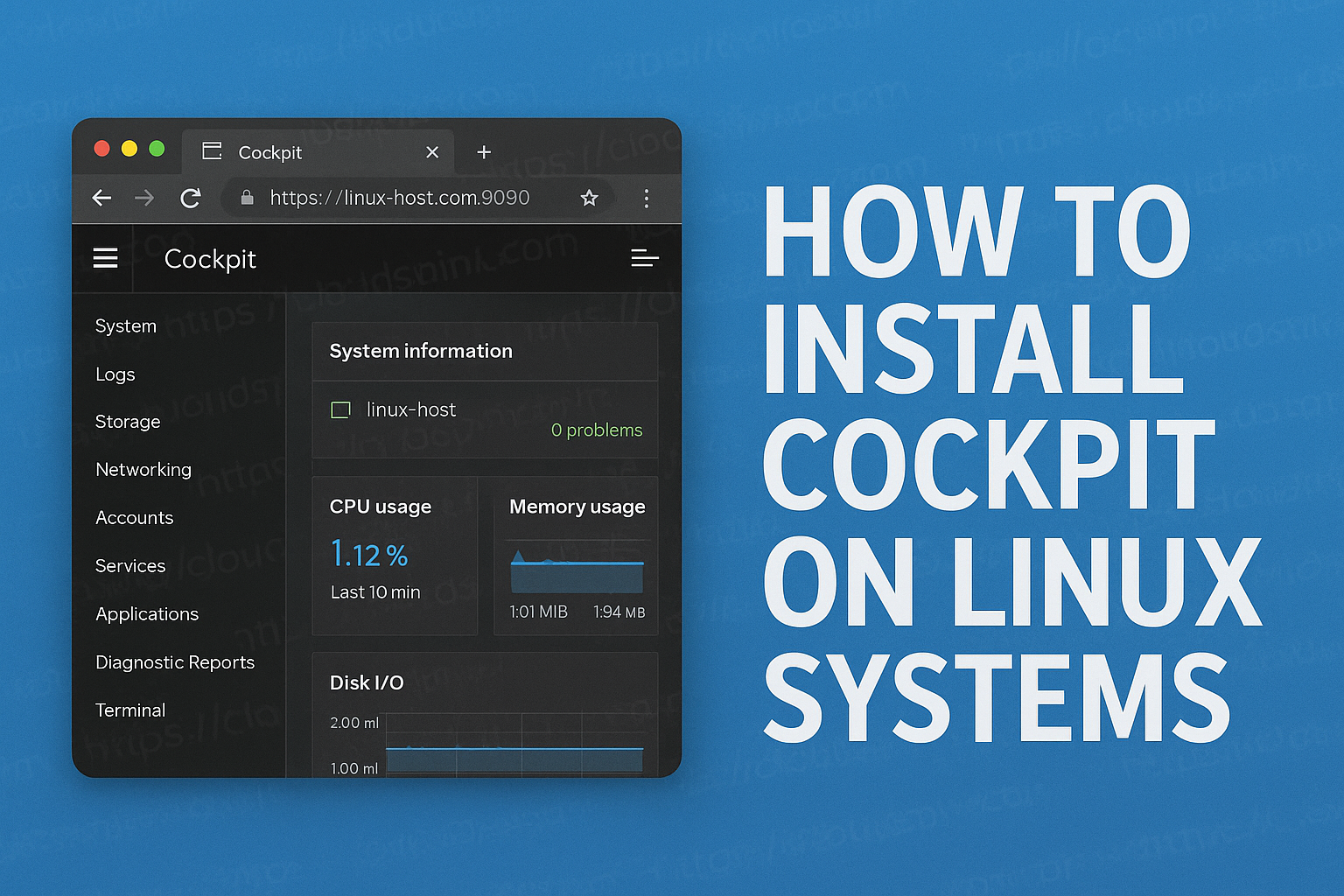The width and height of the screenshot is (1344, 896).
Task: Open the System sidebar item
Action: click(126, 325)
